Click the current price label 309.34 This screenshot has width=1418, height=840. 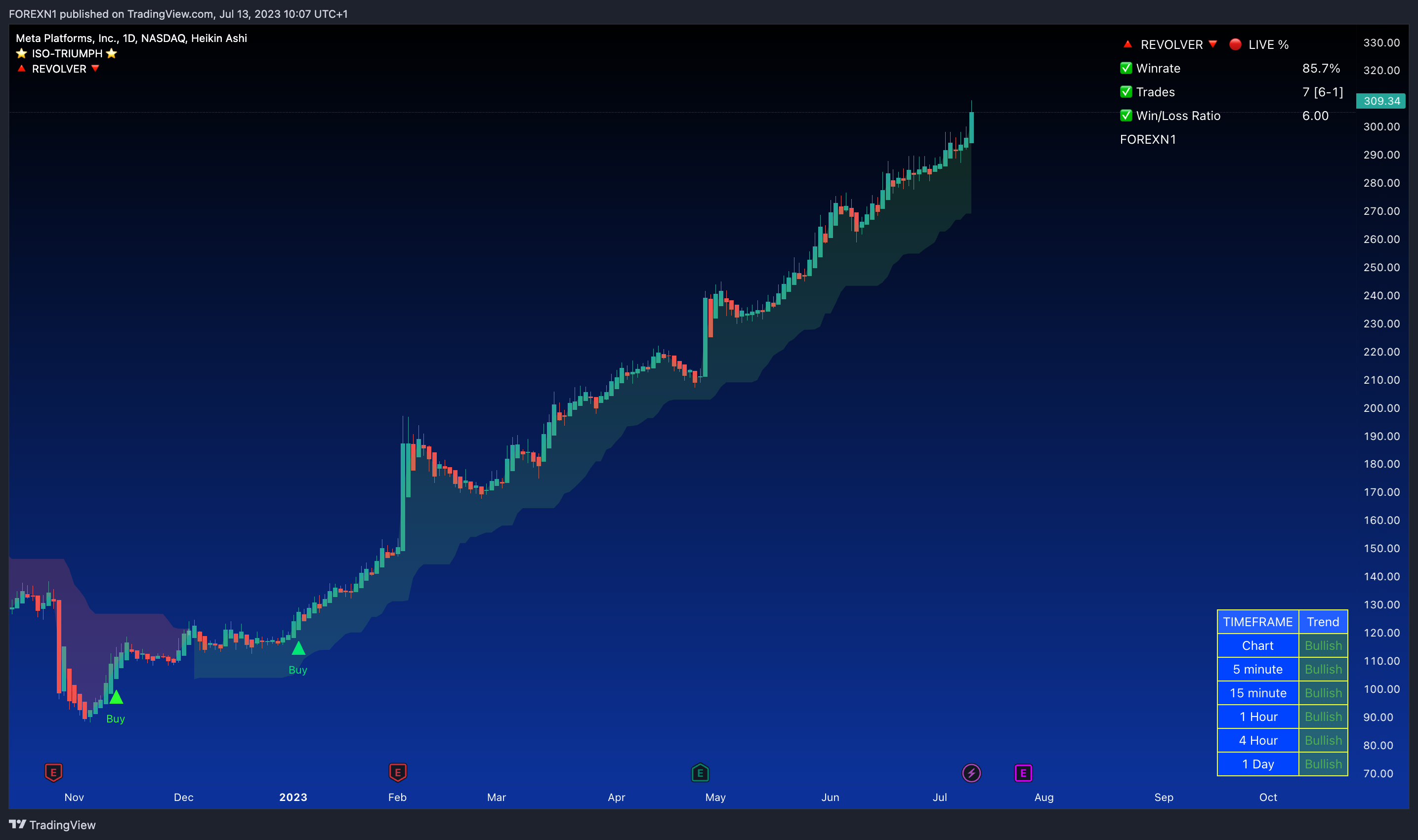point(1380,101)
